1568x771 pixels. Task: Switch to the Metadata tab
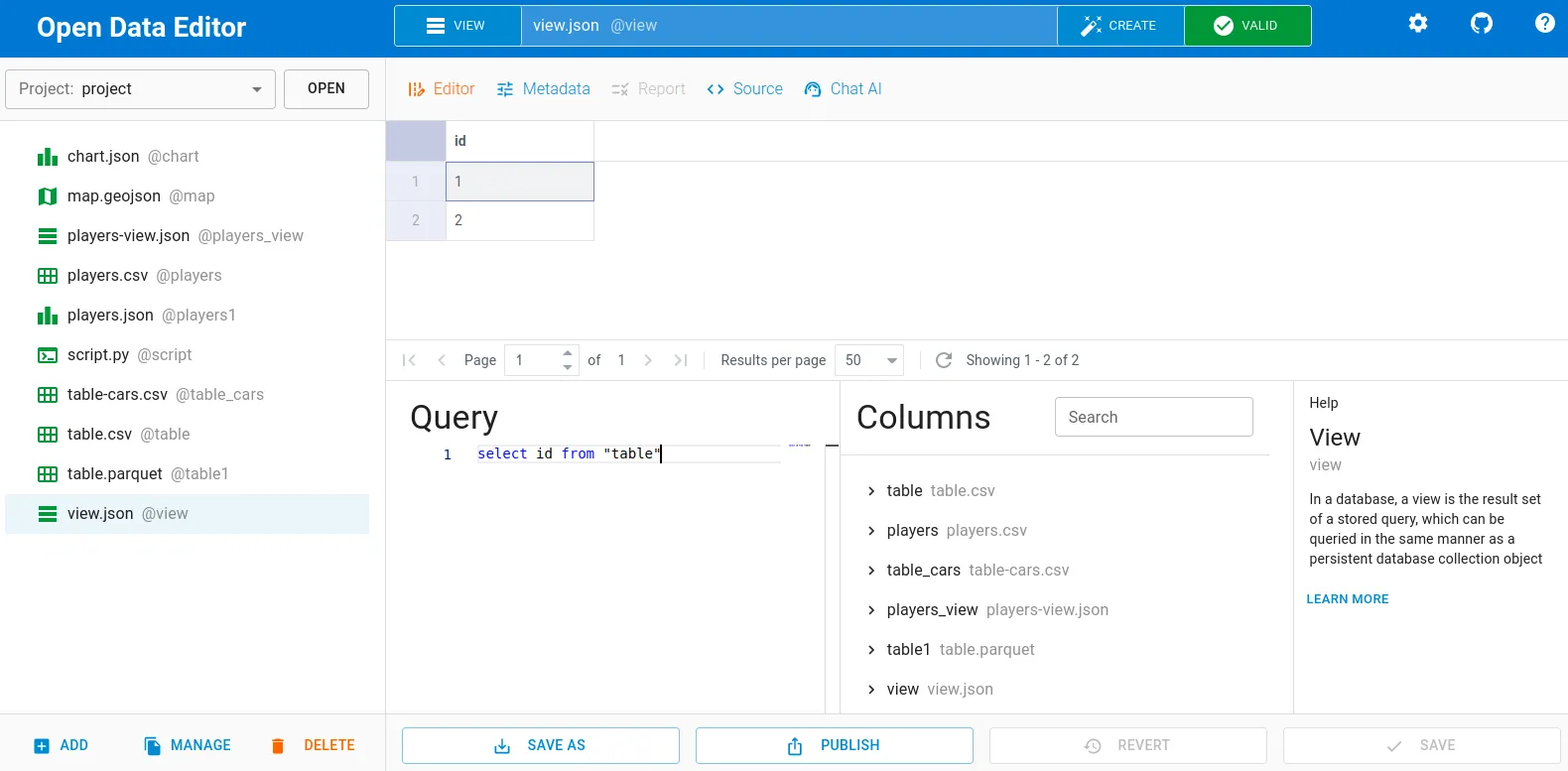(543, 89)
